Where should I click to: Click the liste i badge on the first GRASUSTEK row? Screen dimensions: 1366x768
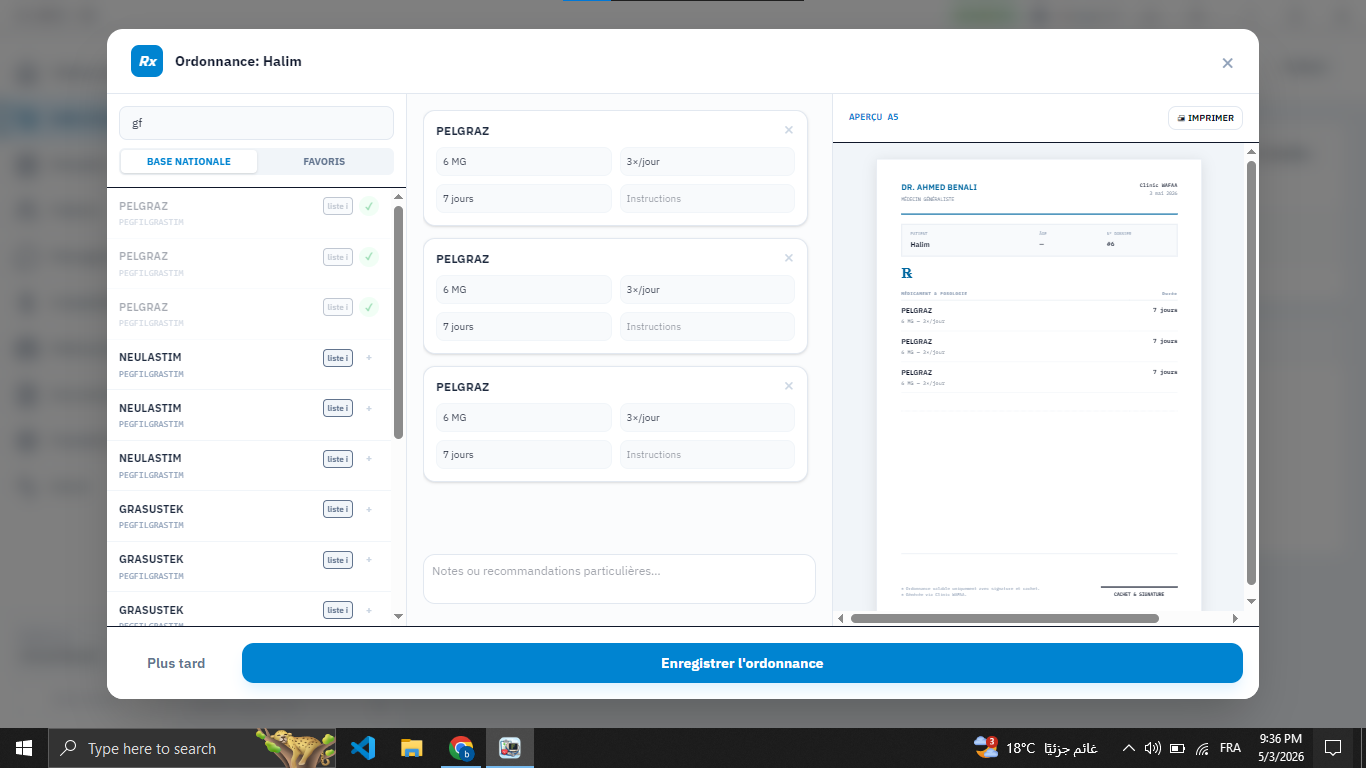pos(338,509)
